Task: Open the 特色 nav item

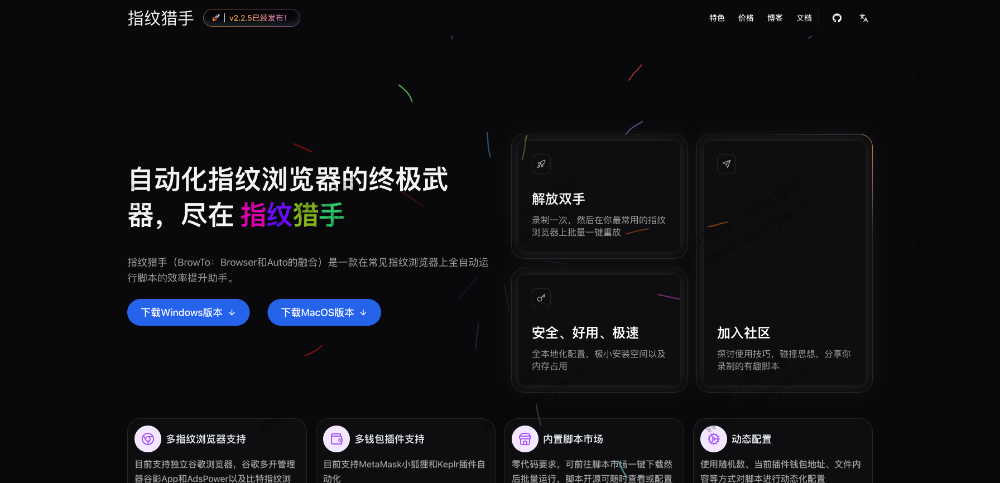Action: (x=717, y=18)
